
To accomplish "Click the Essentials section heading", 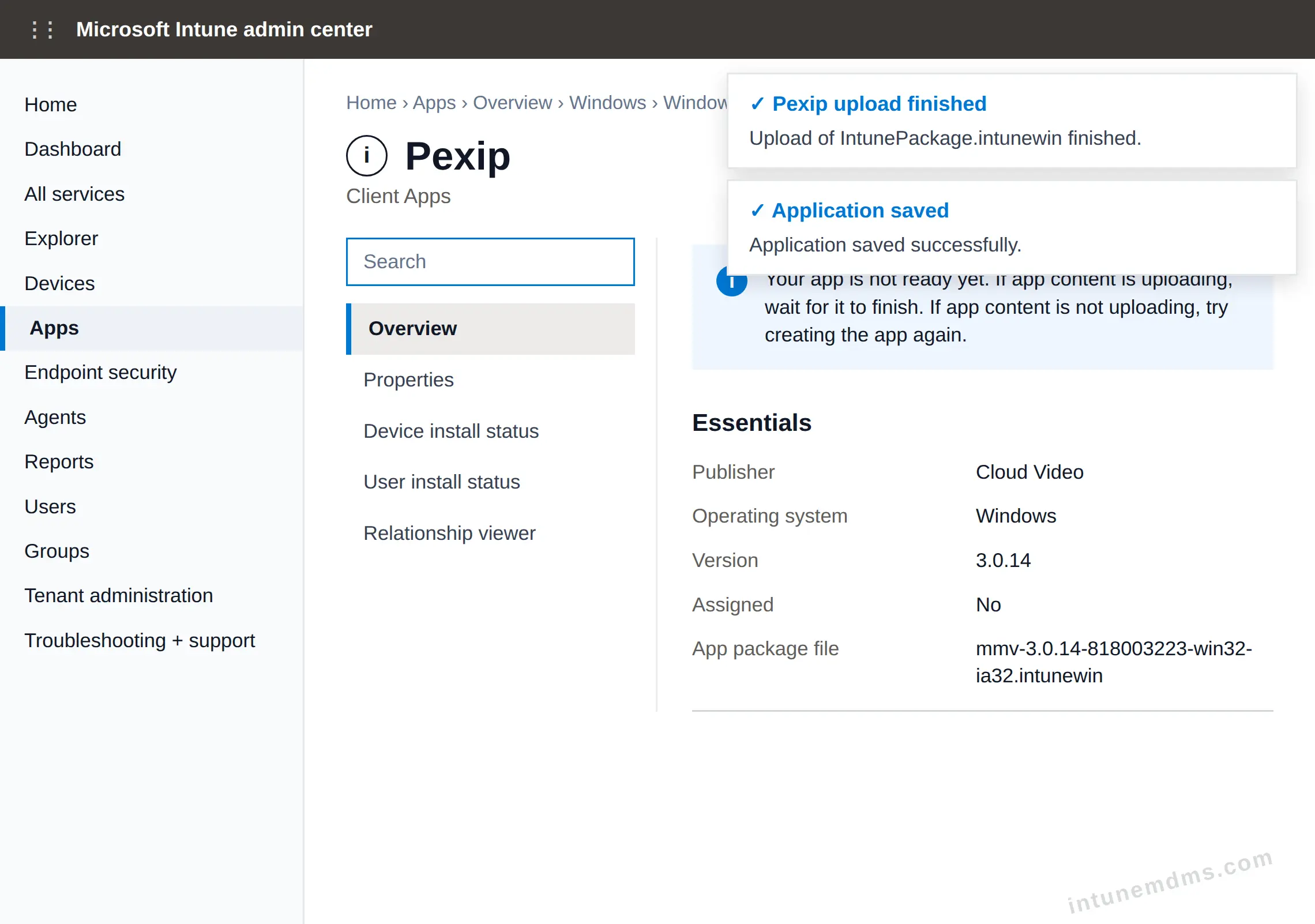I will [752, 423].
